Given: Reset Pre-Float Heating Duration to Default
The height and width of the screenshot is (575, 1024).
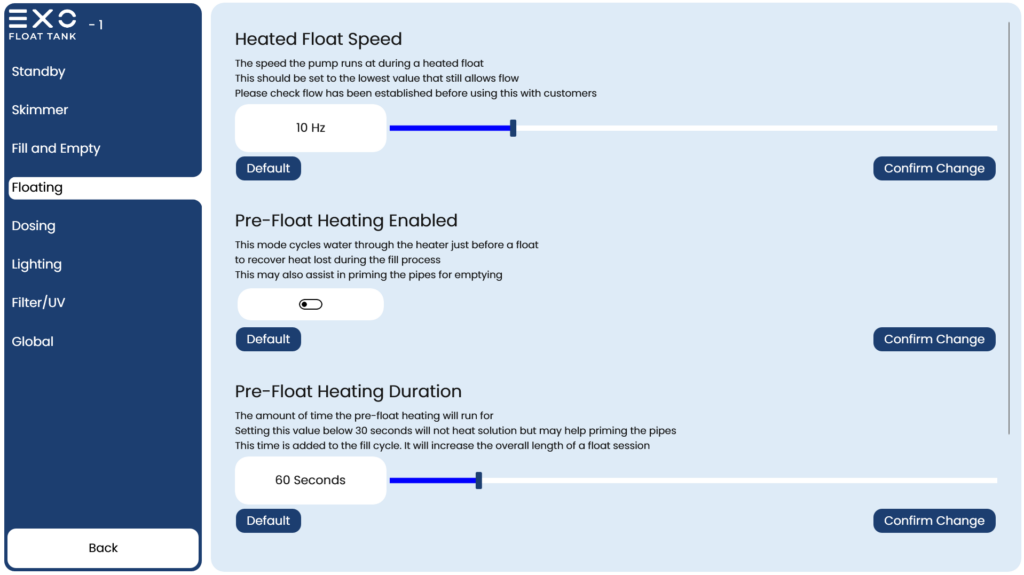Looking at the screenshot, I should click(x=268, y=521).
